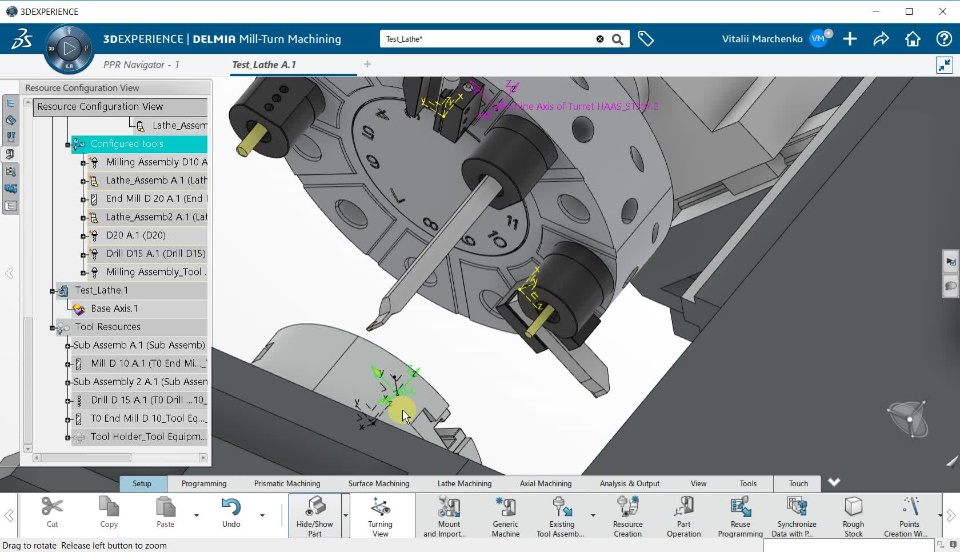Switch to Programming tab
The width and height of the screenshot is (960, 552).
point(204,483)
